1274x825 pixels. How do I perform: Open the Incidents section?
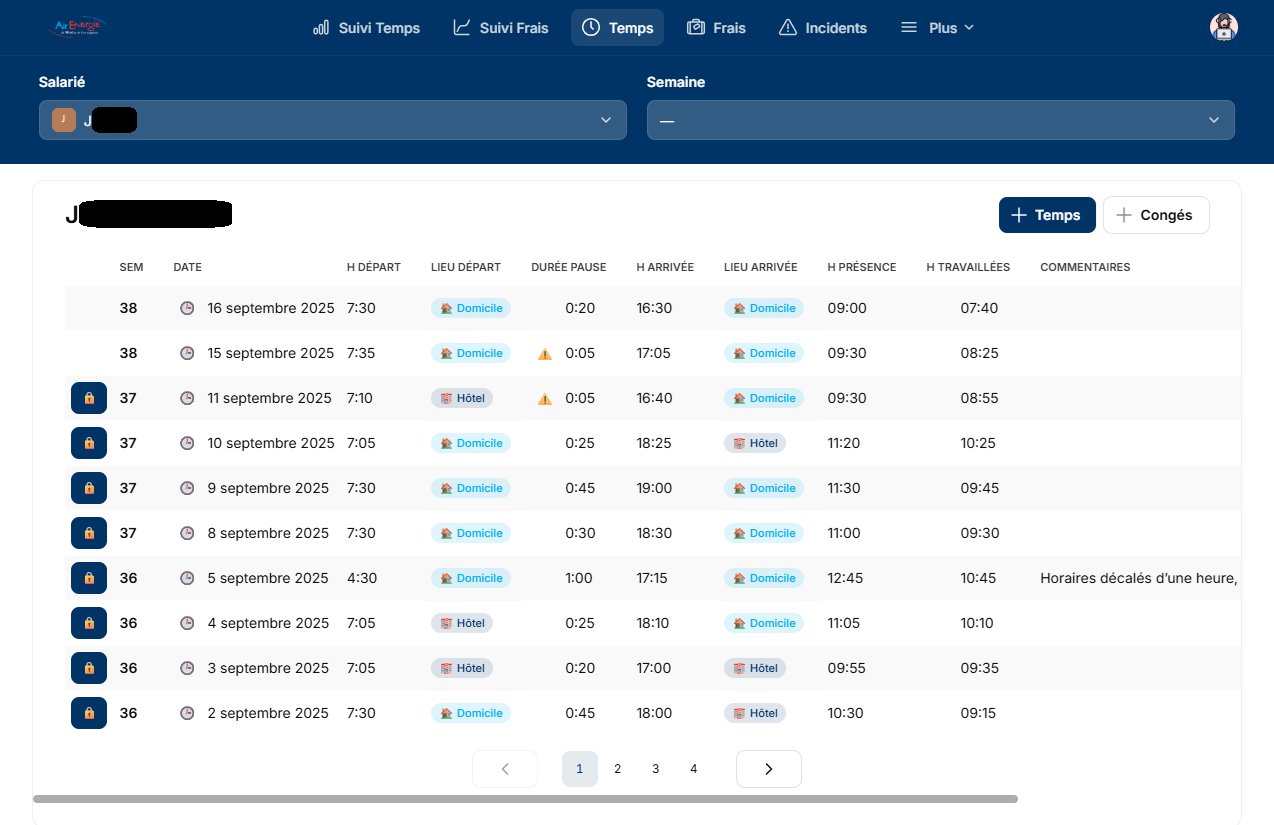click(823, 28)
